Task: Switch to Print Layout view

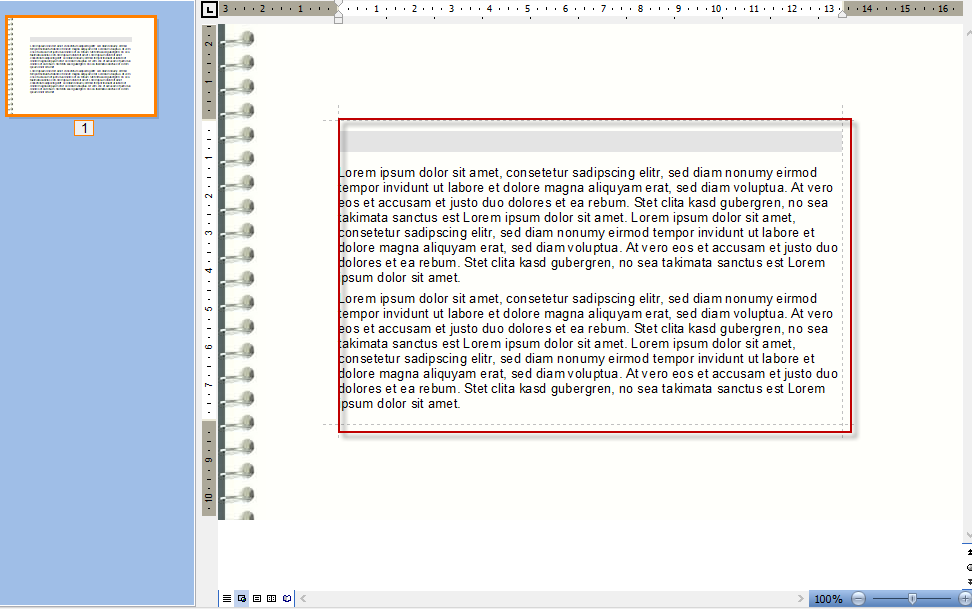Action: pyautogui.click(x=257, y=598)
